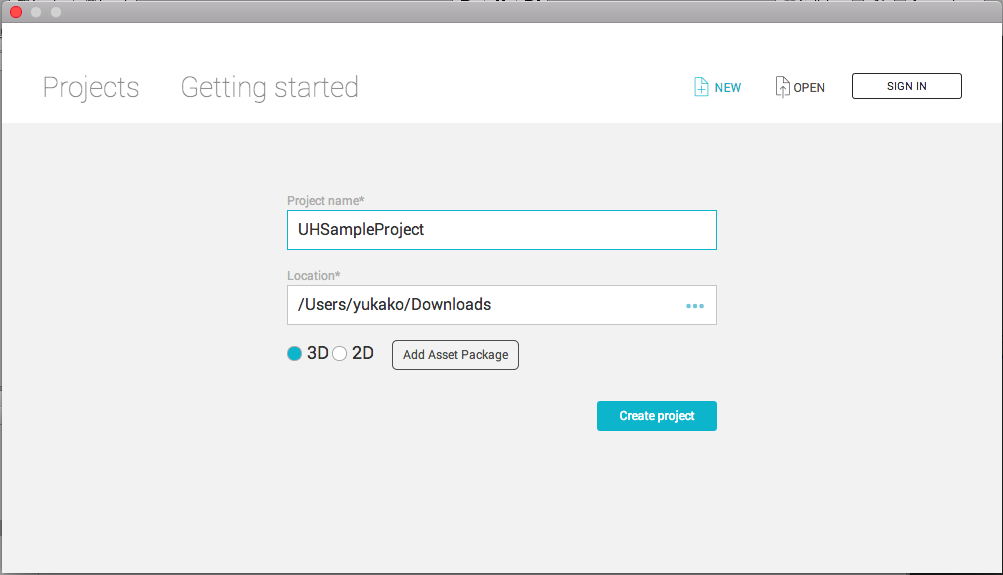Click the SIGN IN button
Image resolution: width=1003 pixels, height=575 pixels.
click(906, 86)
